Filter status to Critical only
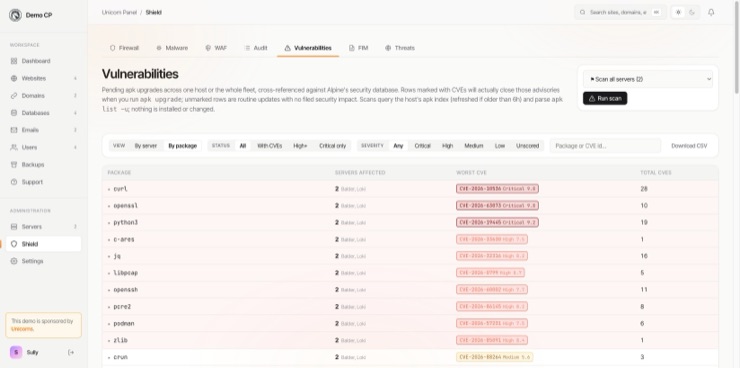The image size is (740, 368). (x=333, y=146)
